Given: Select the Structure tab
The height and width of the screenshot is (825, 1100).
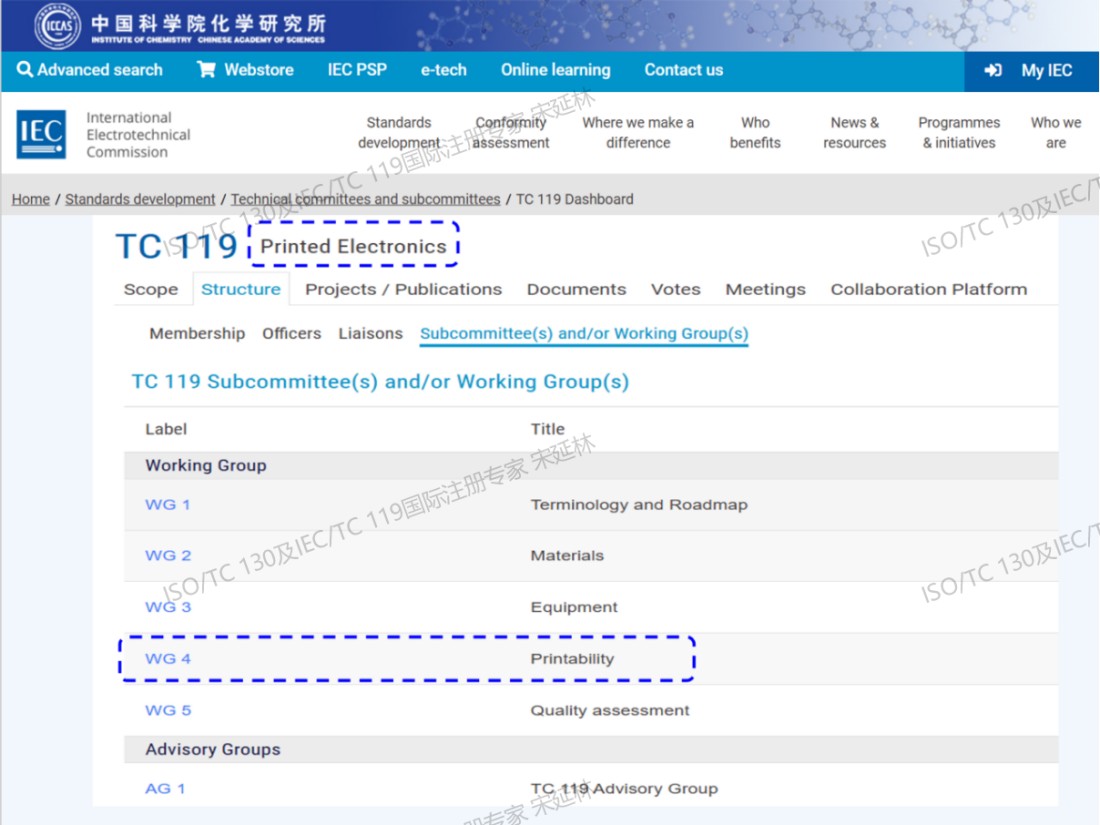Looking at the screenshot, I should (241, 289).
